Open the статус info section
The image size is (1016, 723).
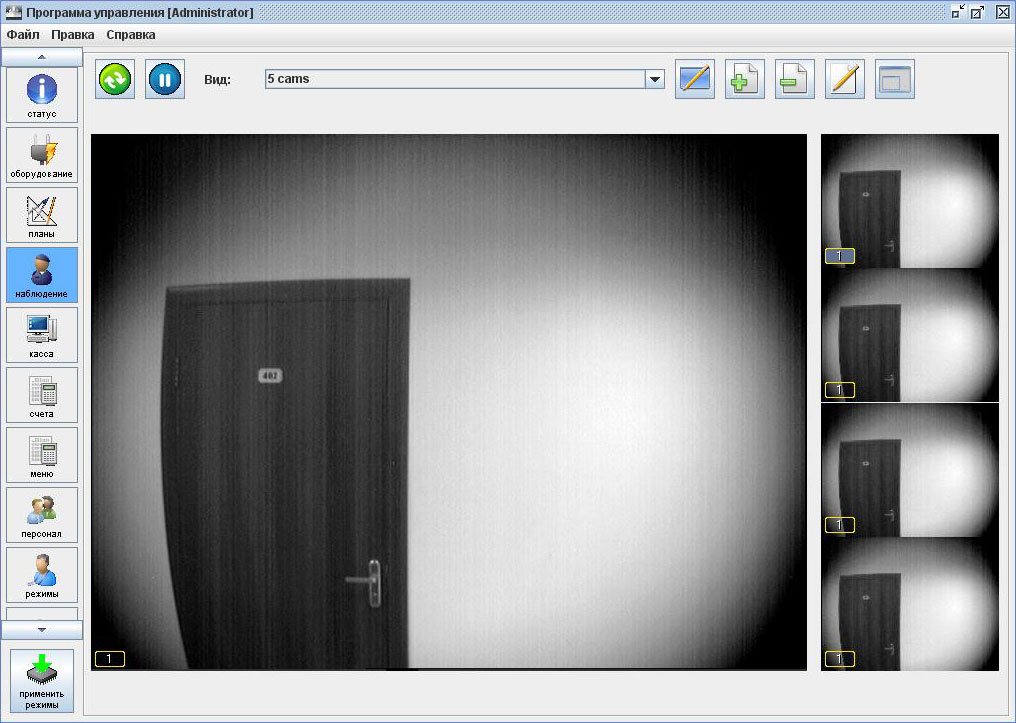tap(41, 95)
